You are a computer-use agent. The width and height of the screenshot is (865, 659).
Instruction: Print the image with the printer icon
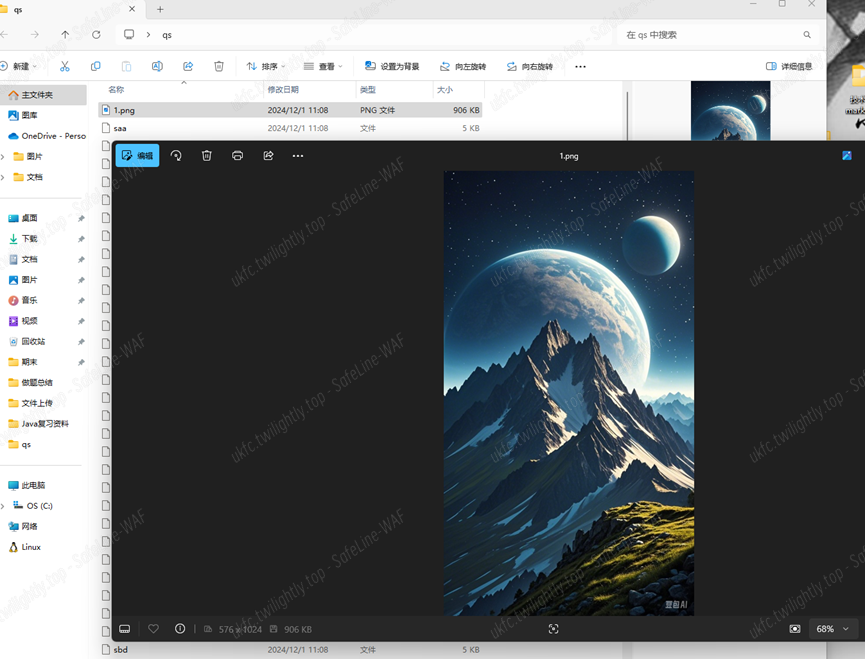coord(237,156)
